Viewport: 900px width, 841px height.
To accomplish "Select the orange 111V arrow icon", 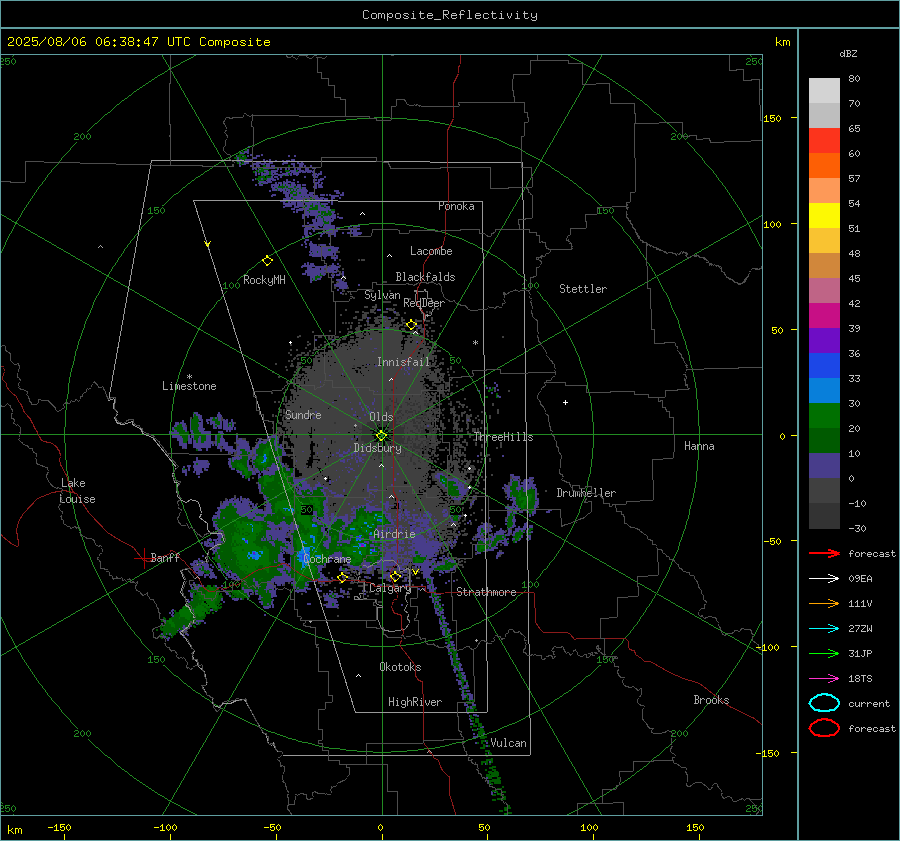I will pyautogui.click(x=824, y=603).
